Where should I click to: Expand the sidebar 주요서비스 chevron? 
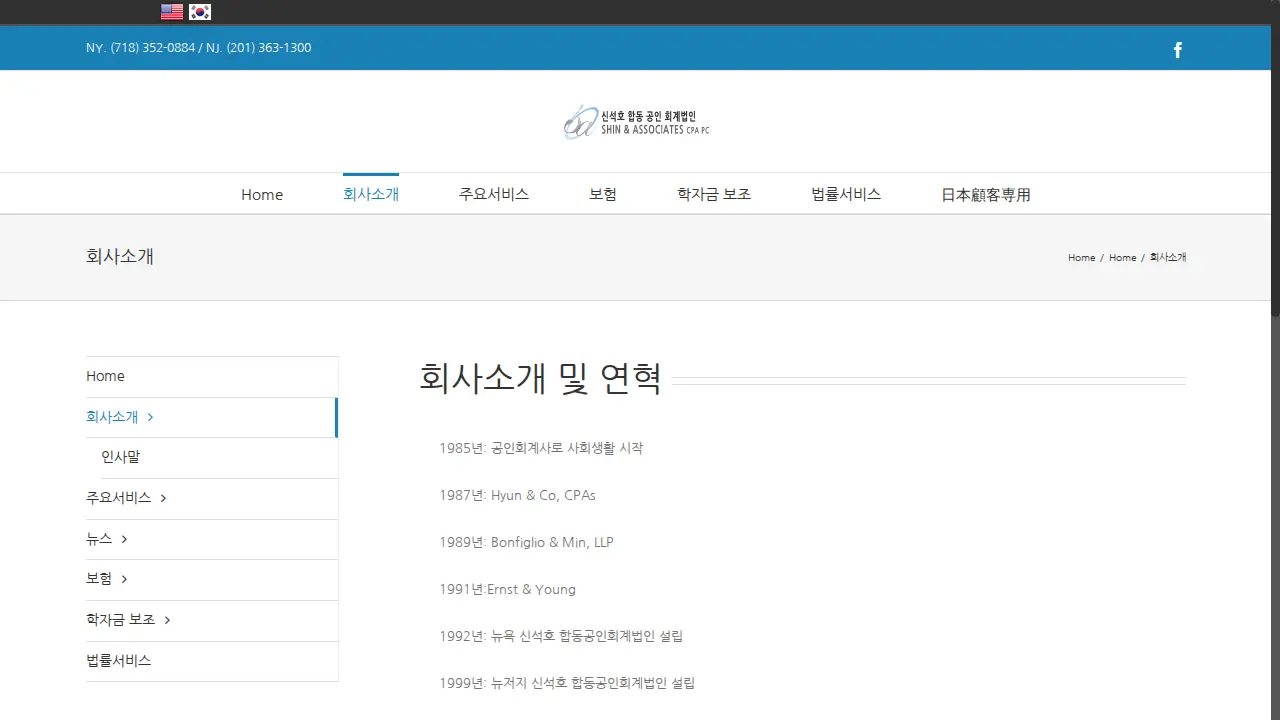pos(163,498)
